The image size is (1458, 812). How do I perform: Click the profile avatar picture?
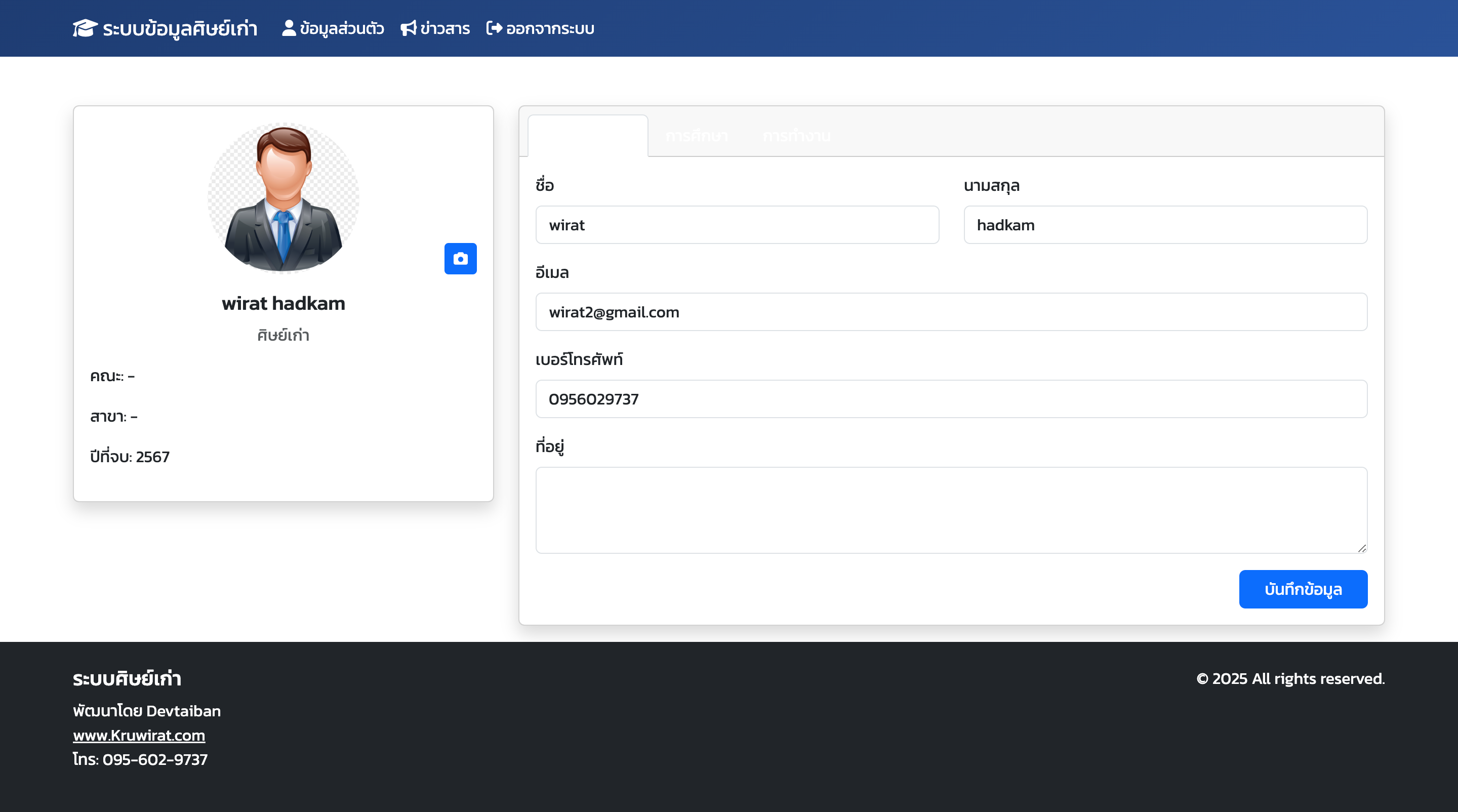pyautogui.click(x=283, y=198)
